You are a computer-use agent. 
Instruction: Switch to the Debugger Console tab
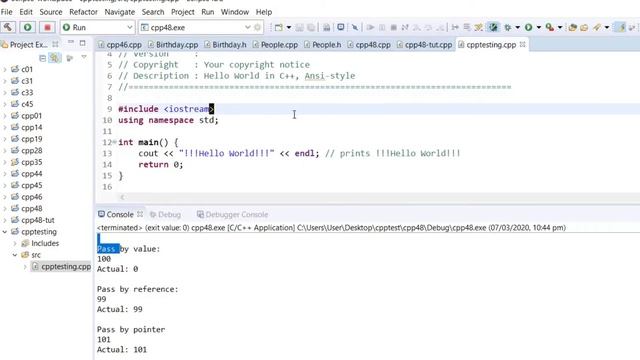click(233, 214)
